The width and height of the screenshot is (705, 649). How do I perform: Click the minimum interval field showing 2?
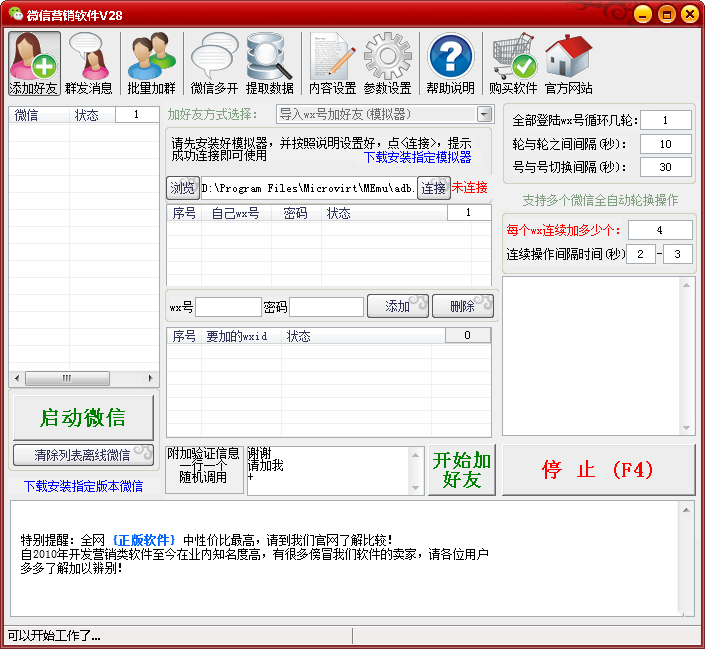[641, 254]
